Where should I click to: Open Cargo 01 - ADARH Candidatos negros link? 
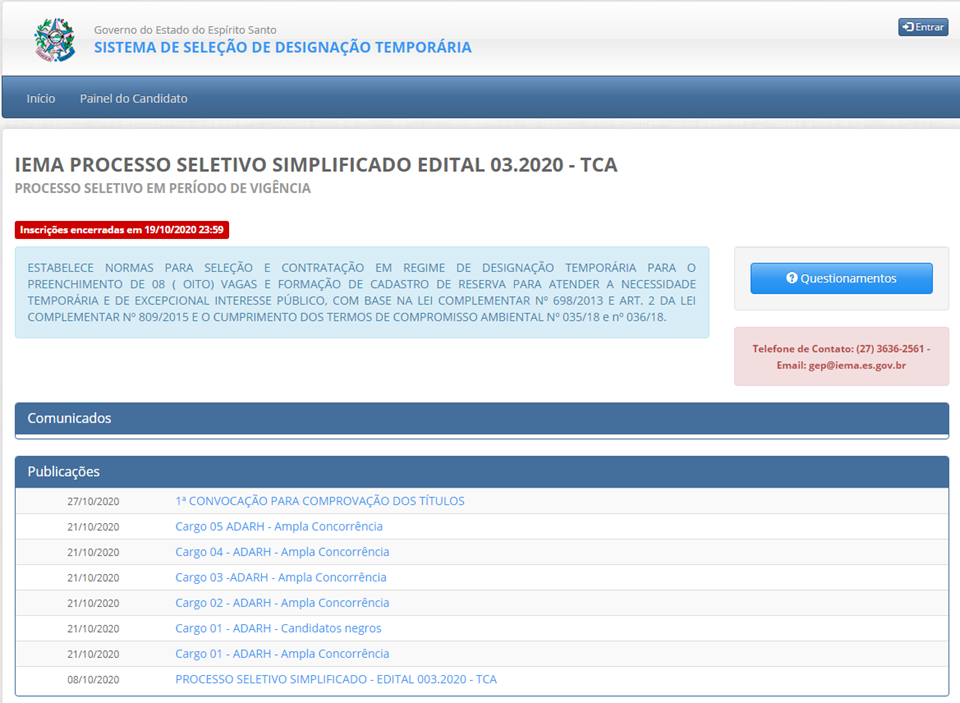pos(278,628)
